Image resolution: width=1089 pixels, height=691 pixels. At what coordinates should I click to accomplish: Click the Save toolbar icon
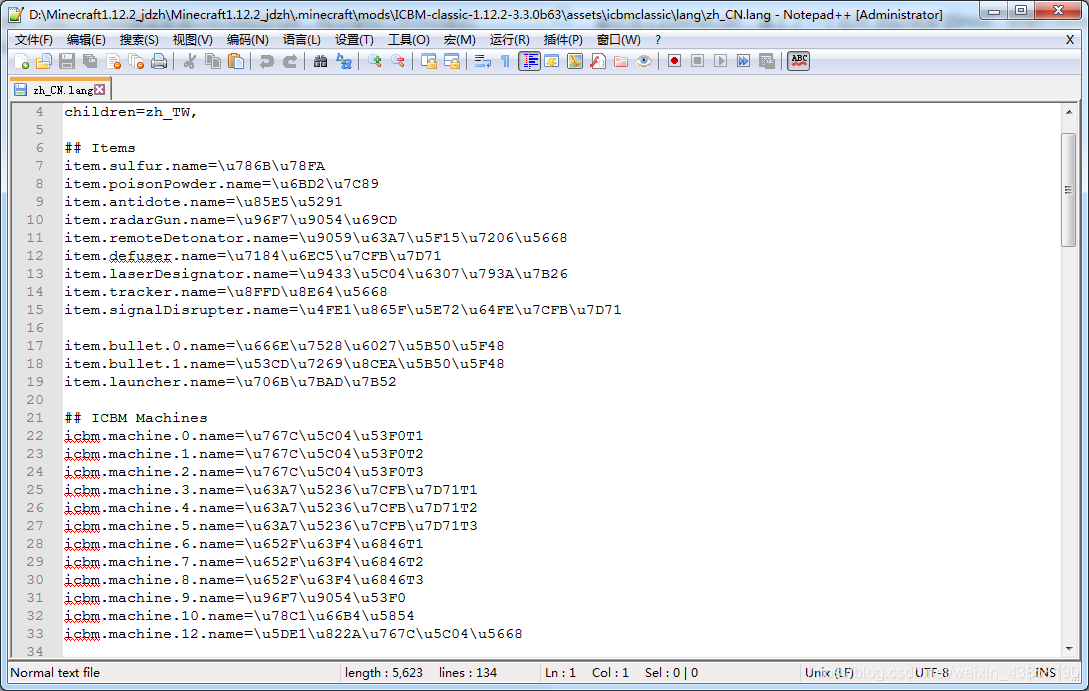67,62
